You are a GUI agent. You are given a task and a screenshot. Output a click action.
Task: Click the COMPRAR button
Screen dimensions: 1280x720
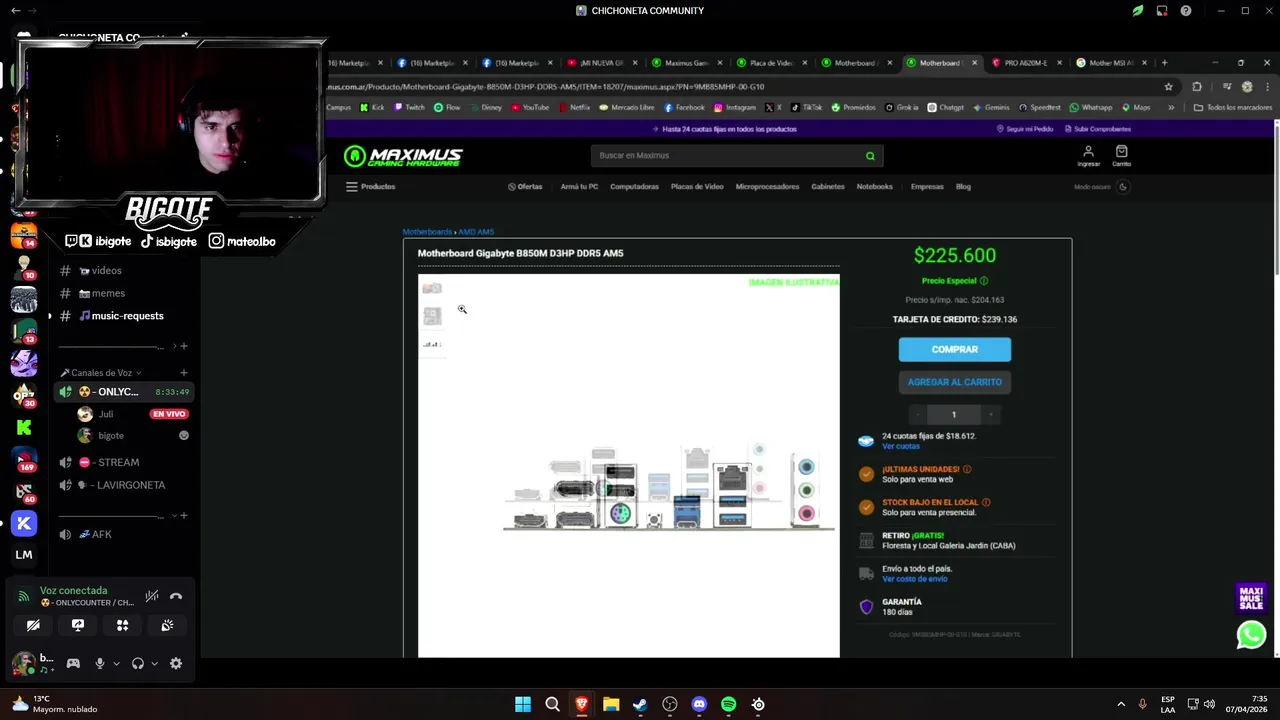tap(955, 349)
